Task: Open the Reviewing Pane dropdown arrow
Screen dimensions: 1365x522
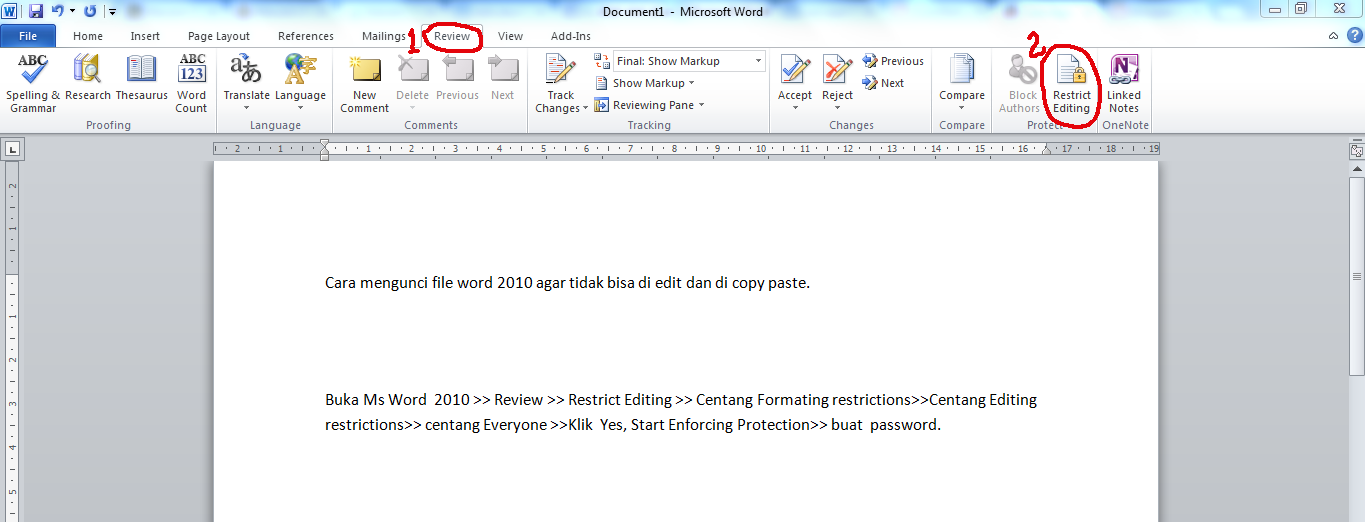Action: pyautogui.click(x=701, y=105)
